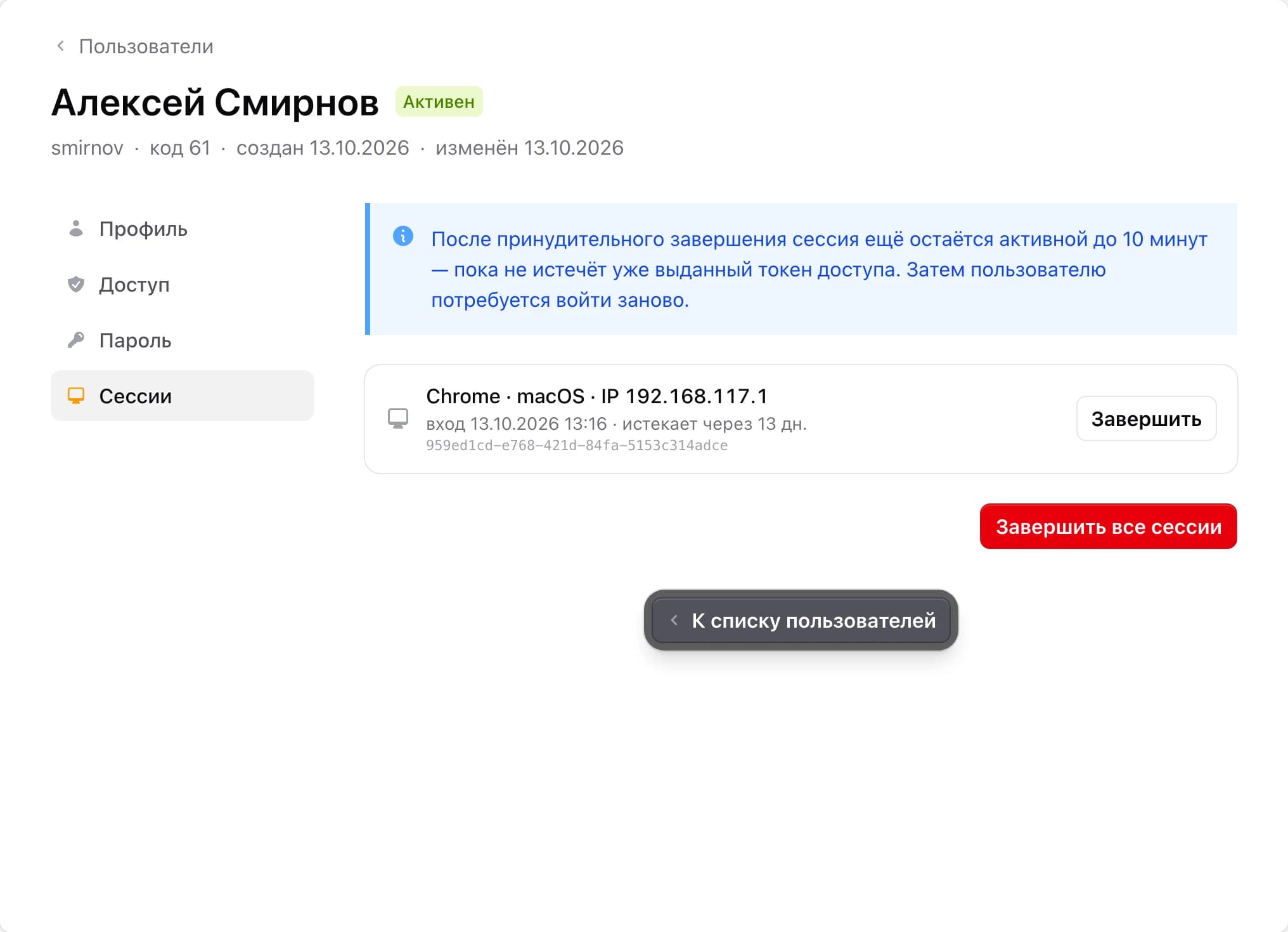Click the monitor icon of Chrome session
Viewport: 1288px width, 932px height.
[398, 419]
